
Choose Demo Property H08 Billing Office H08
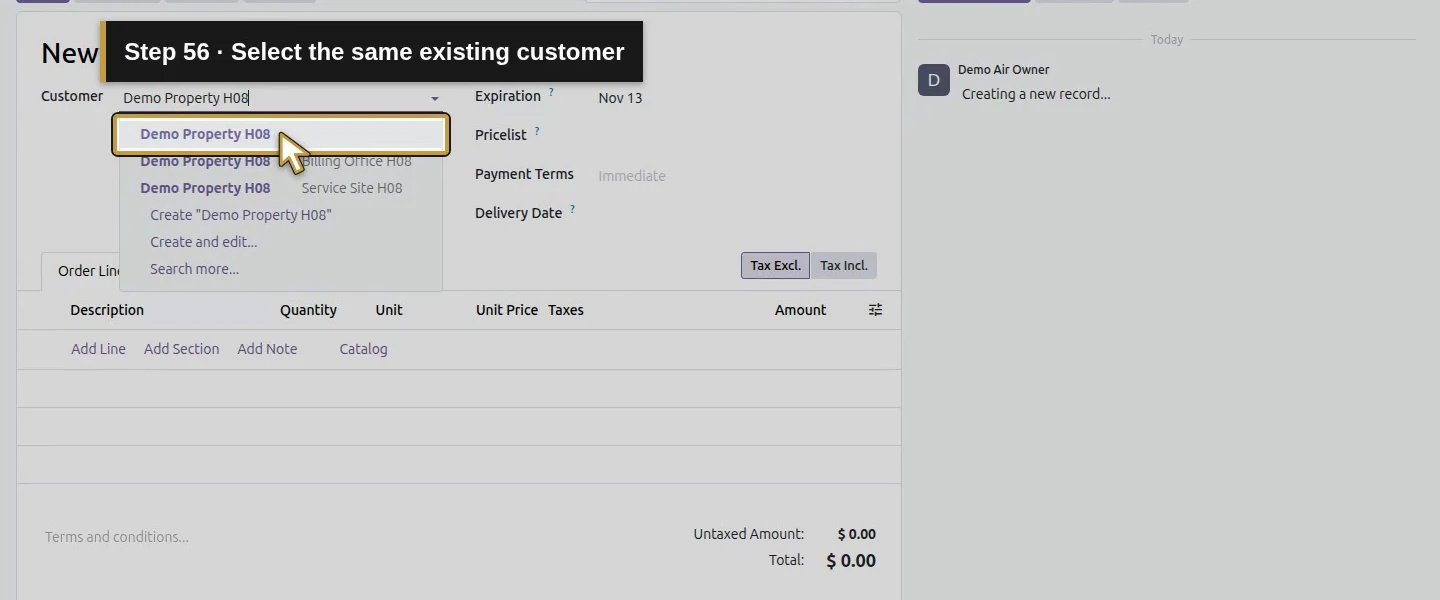point(281,161)
